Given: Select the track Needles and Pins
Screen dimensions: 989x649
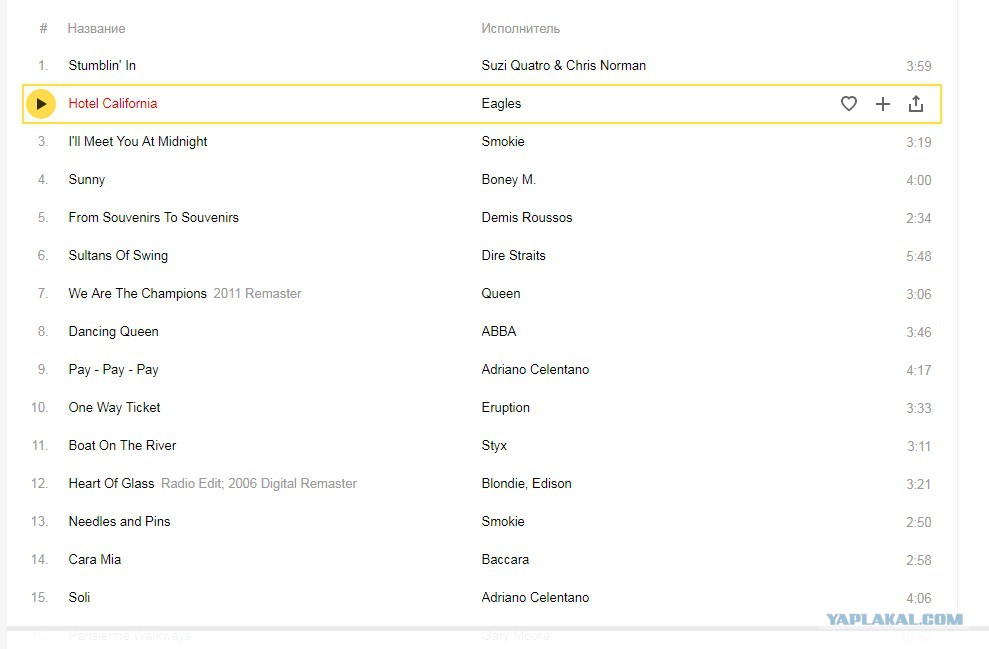Looking at the screenshot, I should [x=119, y=522].
